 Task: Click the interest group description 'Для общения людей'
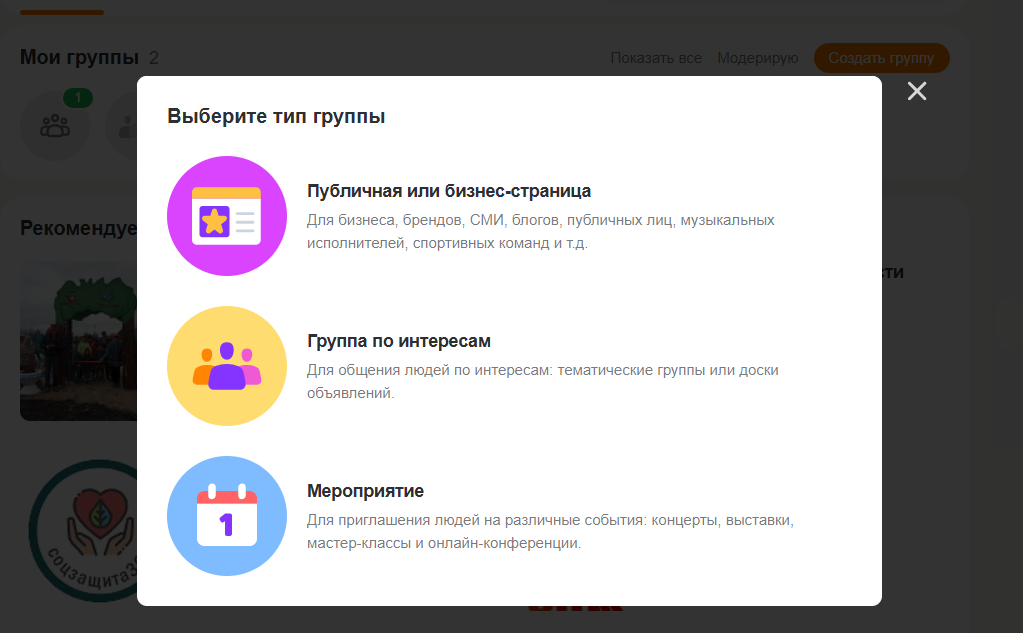pos(543,382)
